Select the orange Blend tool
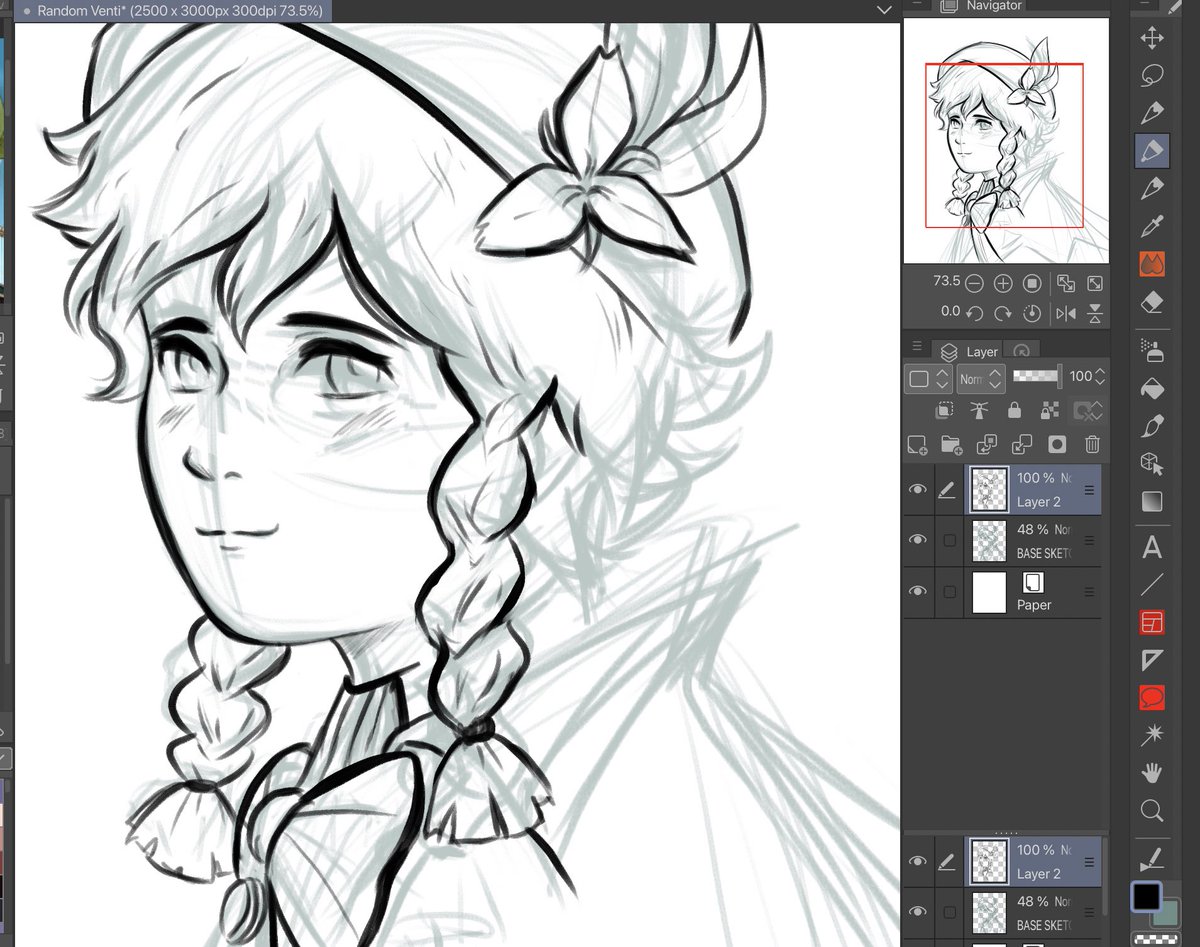The image size is (1200, 947). click(x=1152, y=265)
